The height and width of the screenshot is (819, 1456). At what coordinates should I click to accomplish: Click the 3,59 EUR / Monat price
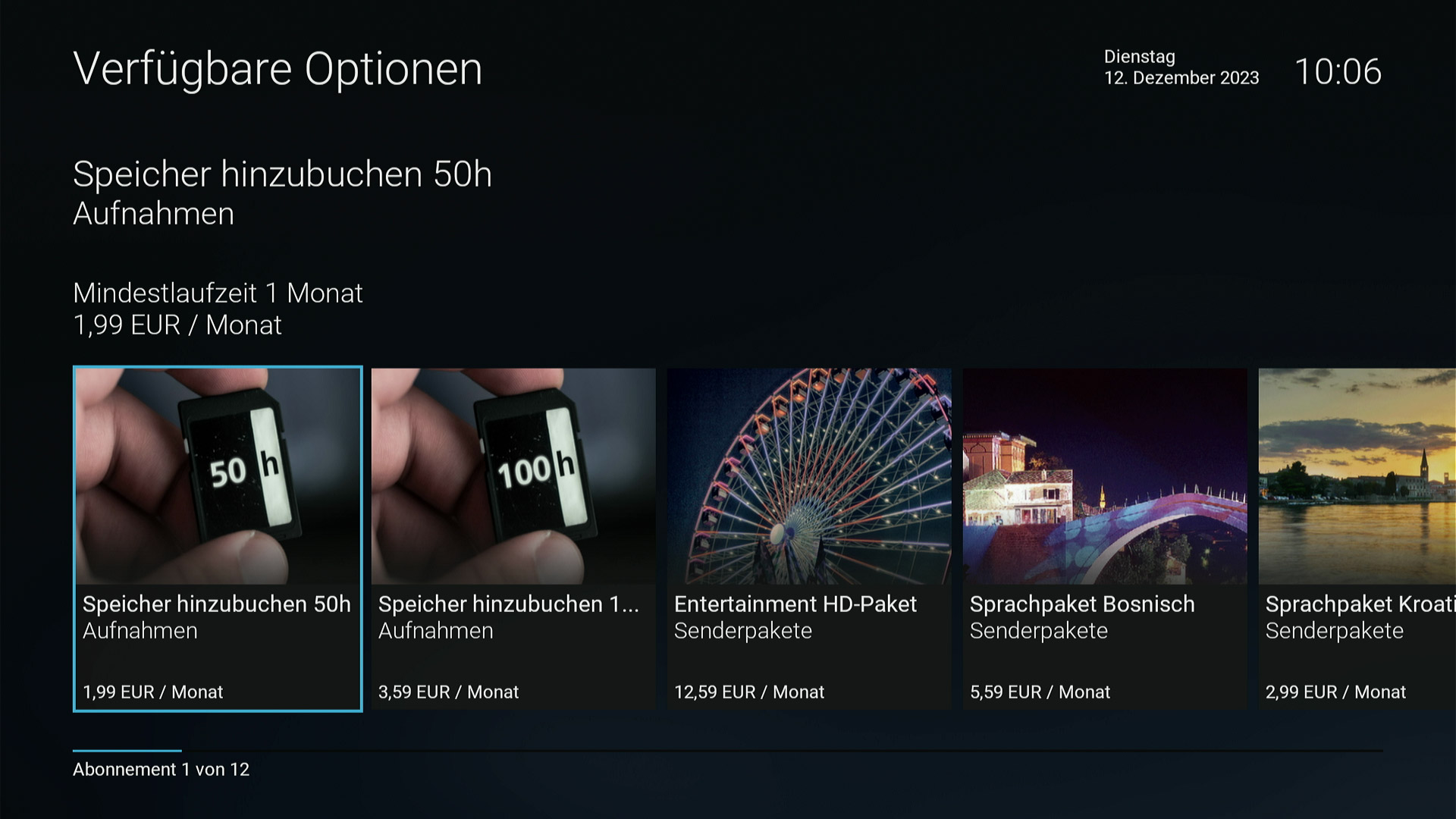(x=449, y=692)
